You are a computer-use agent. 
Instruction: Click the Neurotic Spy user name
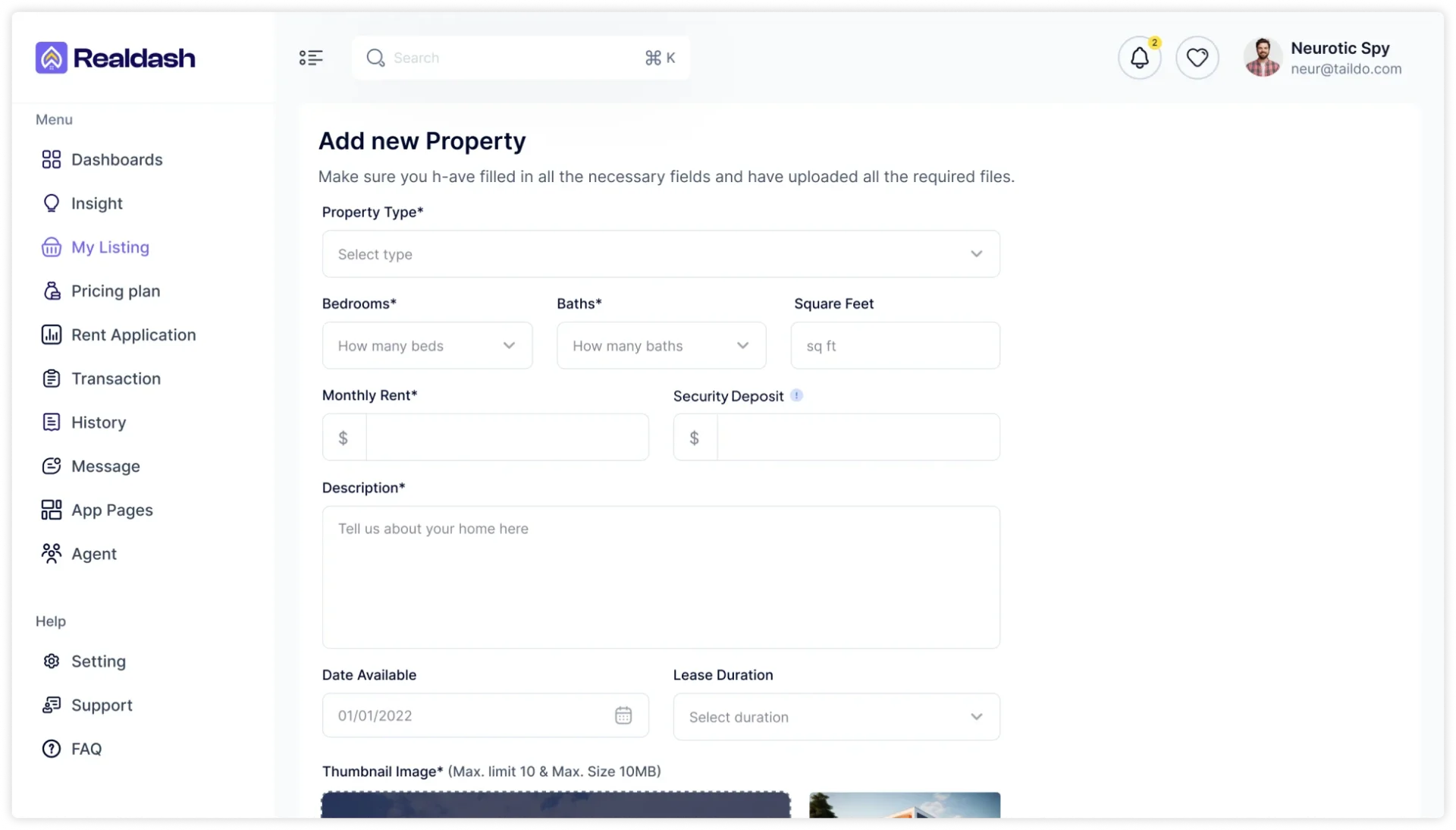(x=1340, y=48)
